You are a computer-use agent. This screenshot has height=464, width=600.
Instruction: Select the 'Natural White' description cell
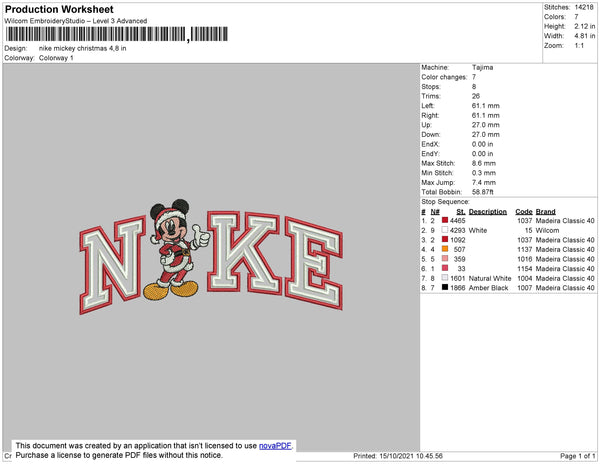pos(490,278)
